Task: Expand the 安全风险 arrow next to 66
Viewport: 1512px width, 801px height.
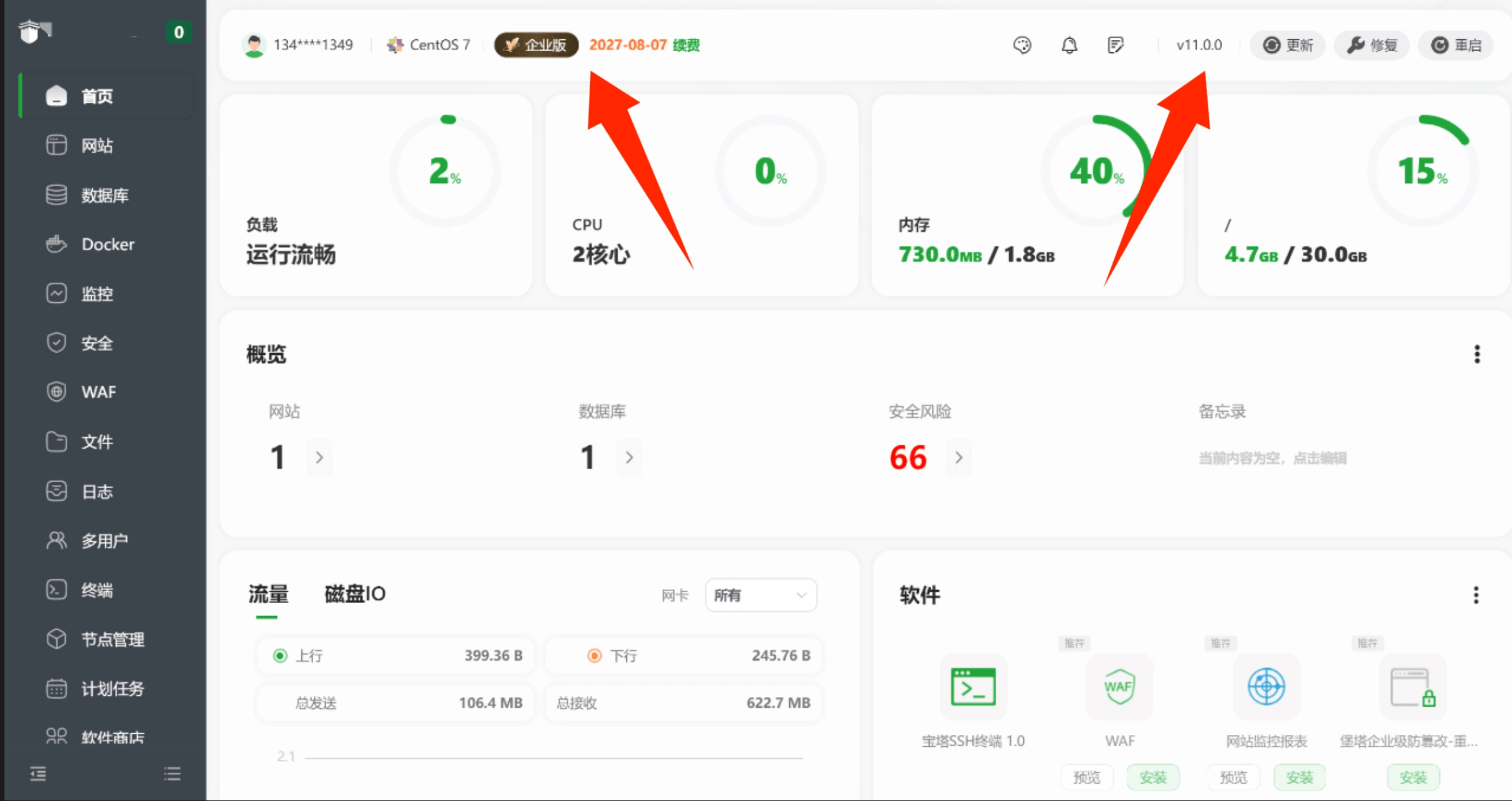Action: 959,457
